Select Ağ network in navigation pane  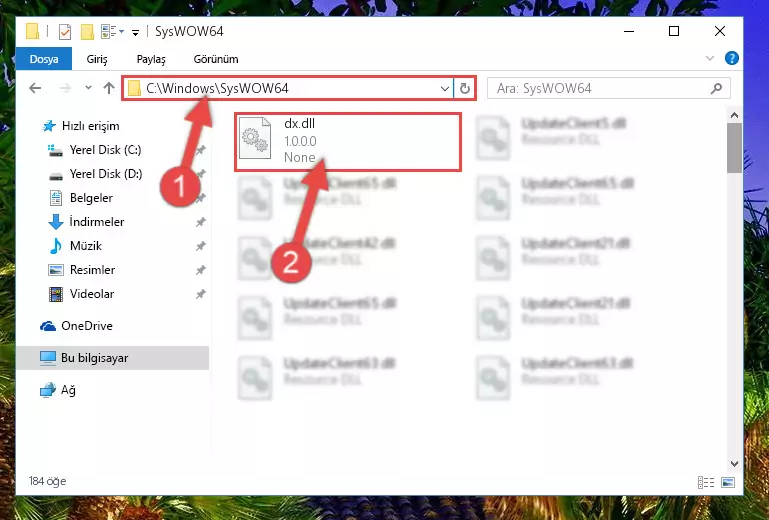tap(57, 390)
